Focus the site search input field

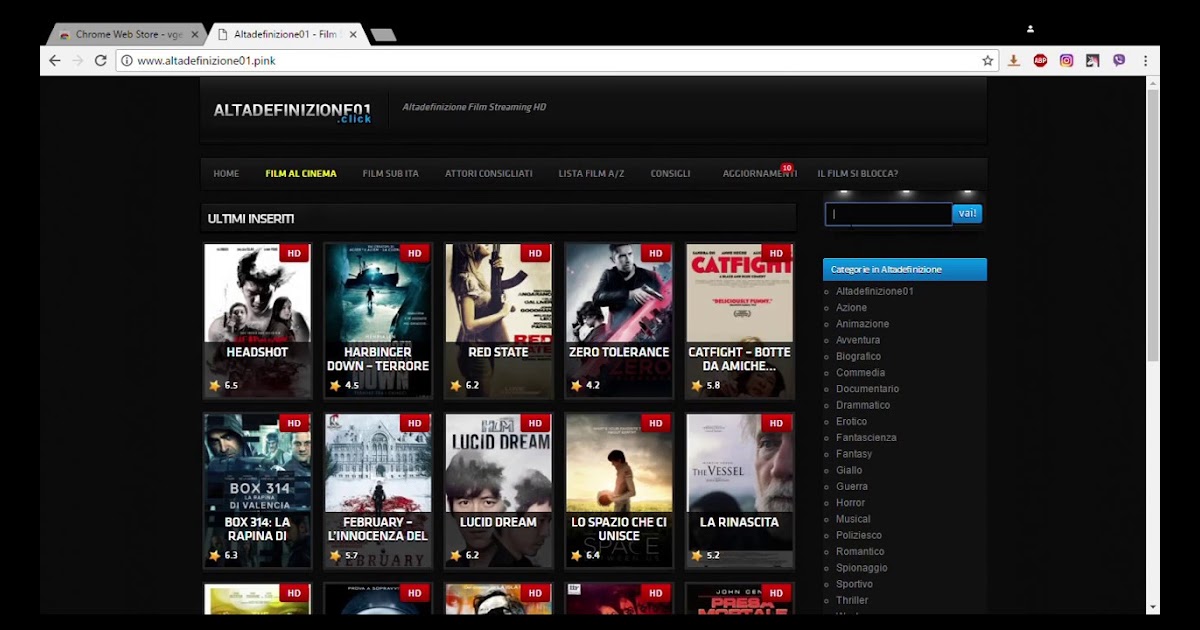coord(888,214)
